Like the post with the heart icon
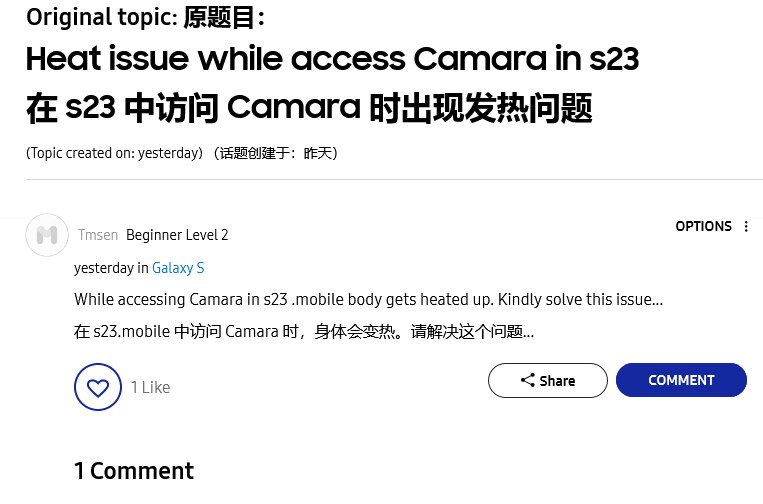The width and height of the screenshot is (763, 504). [98, 387]
